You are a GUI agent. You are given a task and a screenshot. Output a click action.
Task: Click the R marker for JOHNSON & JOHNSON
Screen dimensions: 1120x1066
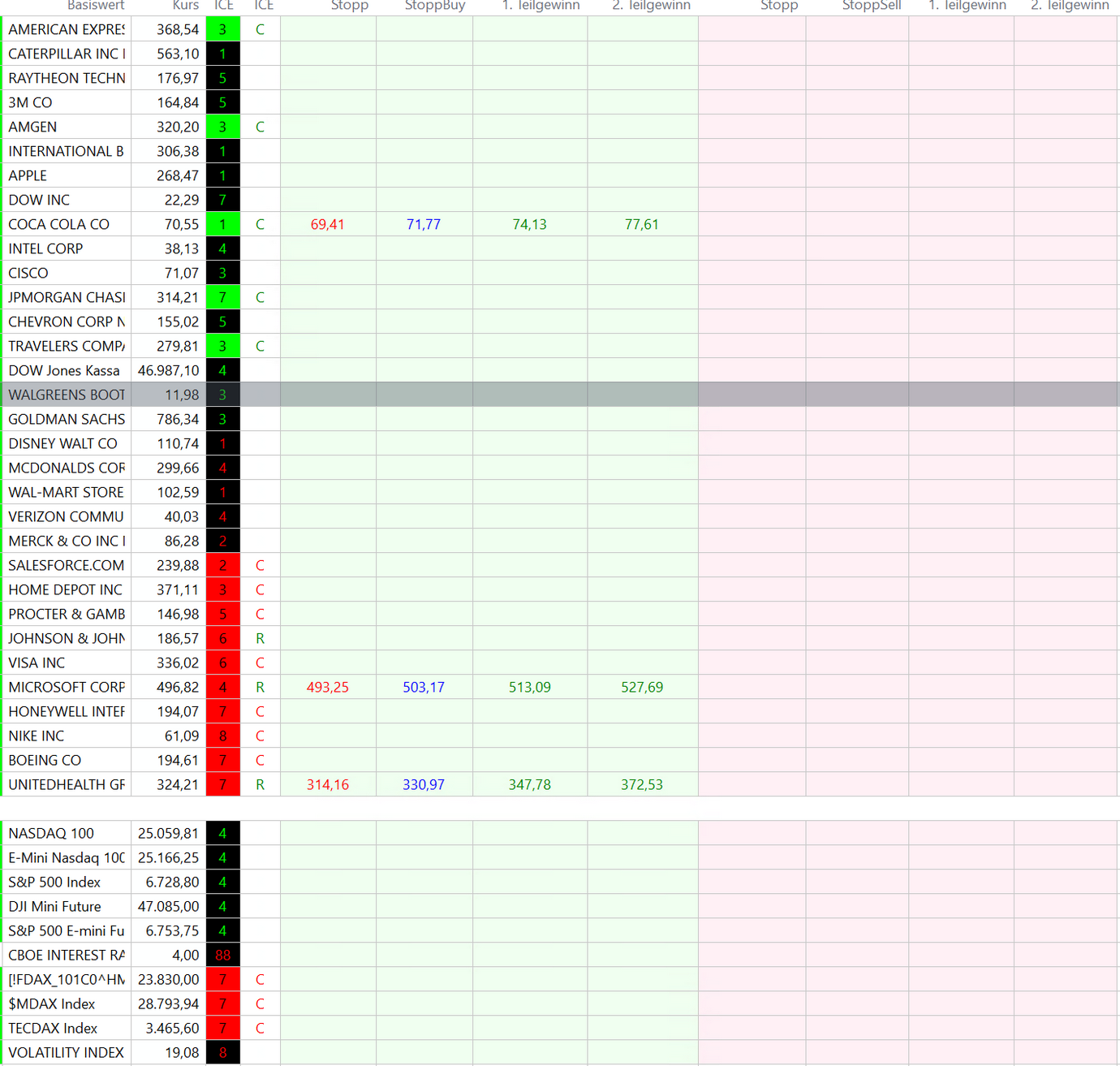pos(260,638)
